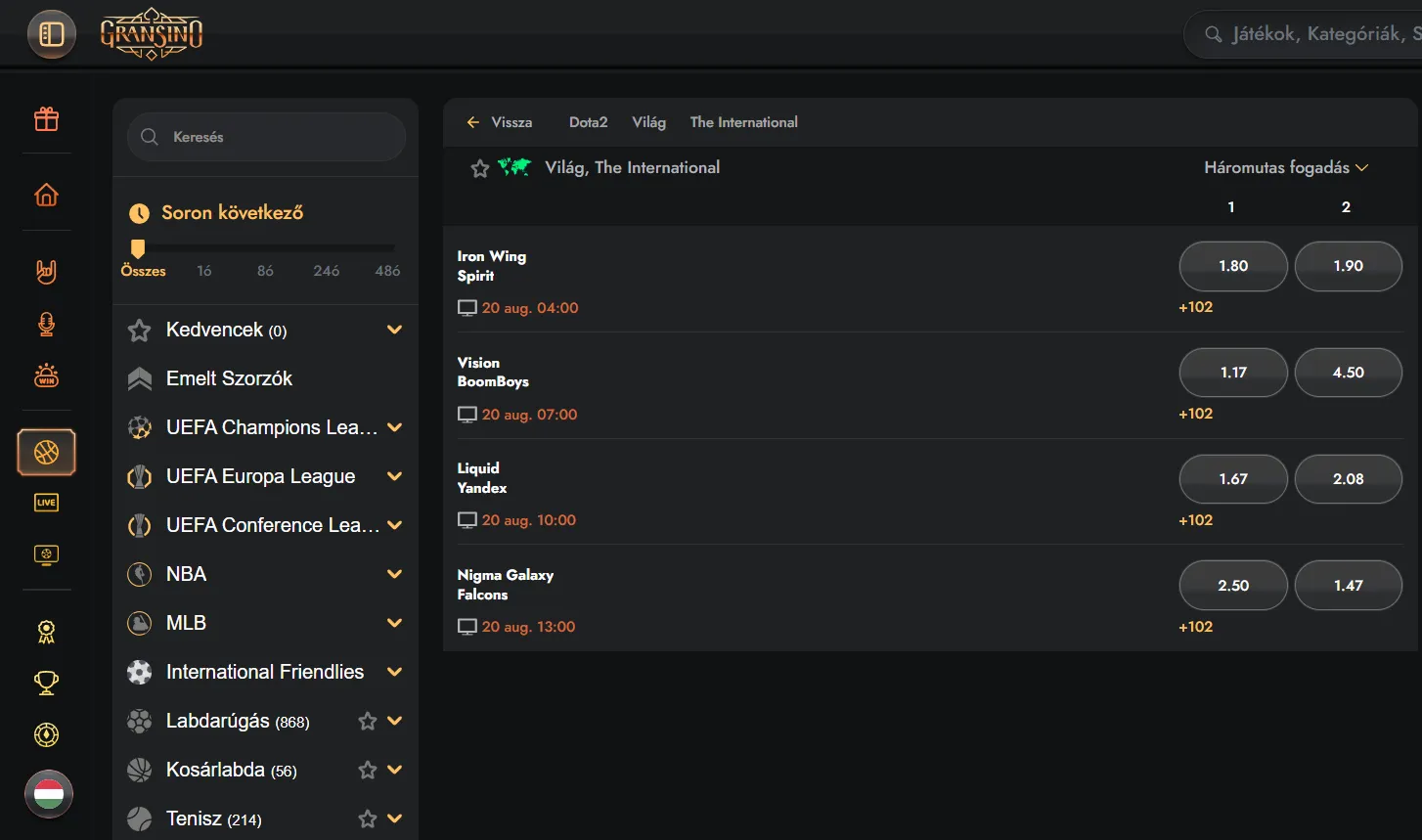The width and height of the screenshot is (1422, 840).
Task: Expand the UEFA Conference League chevron
Action: tap(395, 525)
